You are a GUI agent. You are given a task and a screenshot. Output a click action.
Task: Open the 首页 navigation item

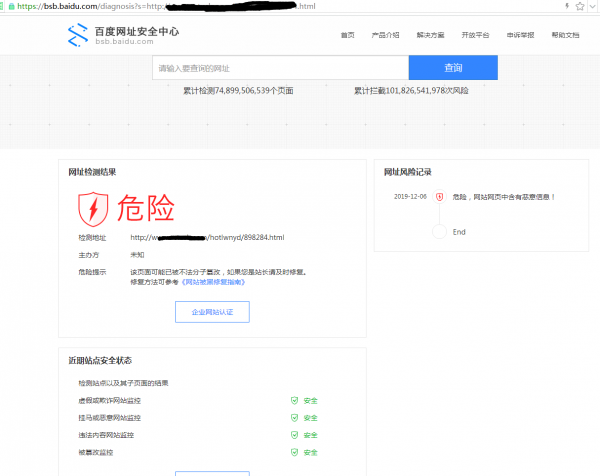[x=347, y=35]
